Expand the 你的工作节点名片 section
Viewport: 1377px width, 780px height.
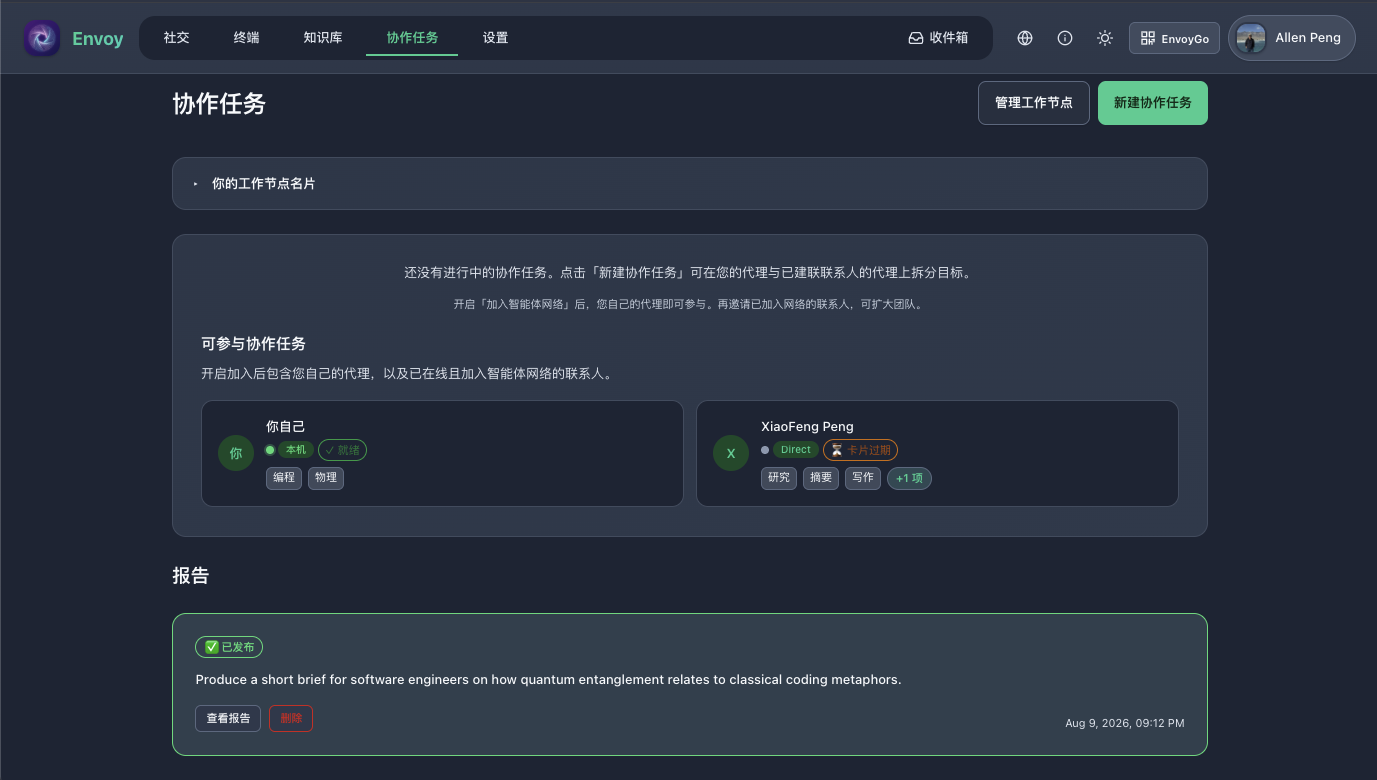690,184
